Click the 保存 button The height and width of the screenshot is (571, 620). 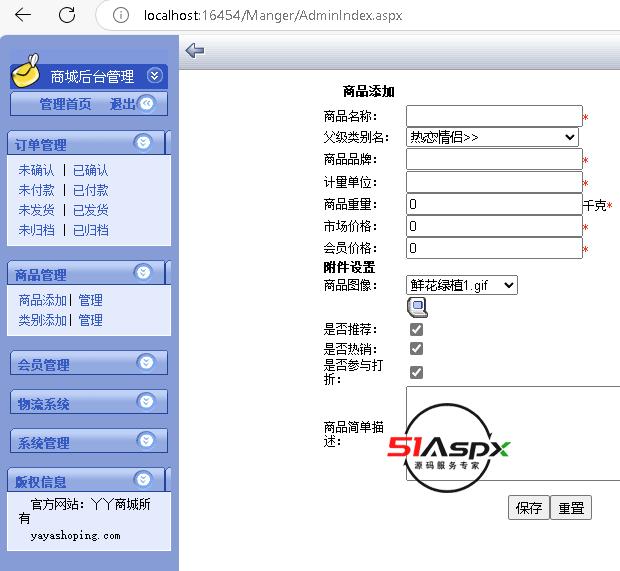(529, 508)
